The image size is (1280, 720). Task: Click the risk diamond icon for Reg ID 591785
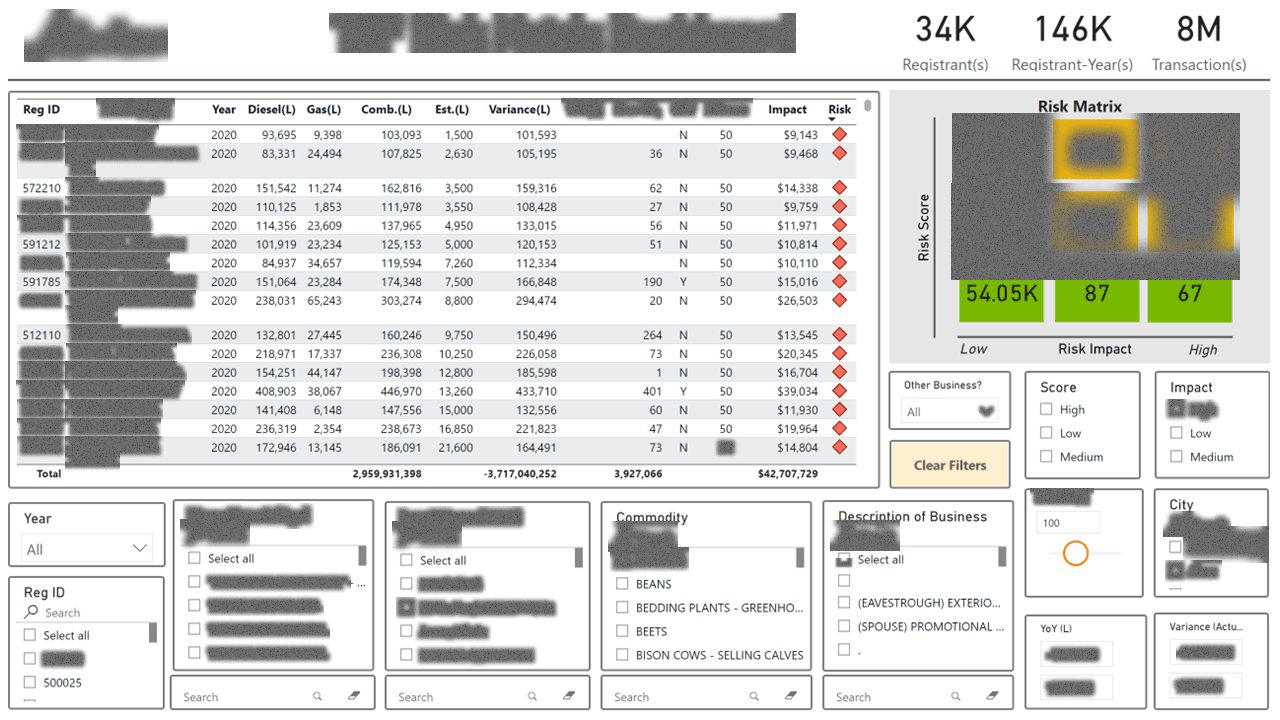839,281
